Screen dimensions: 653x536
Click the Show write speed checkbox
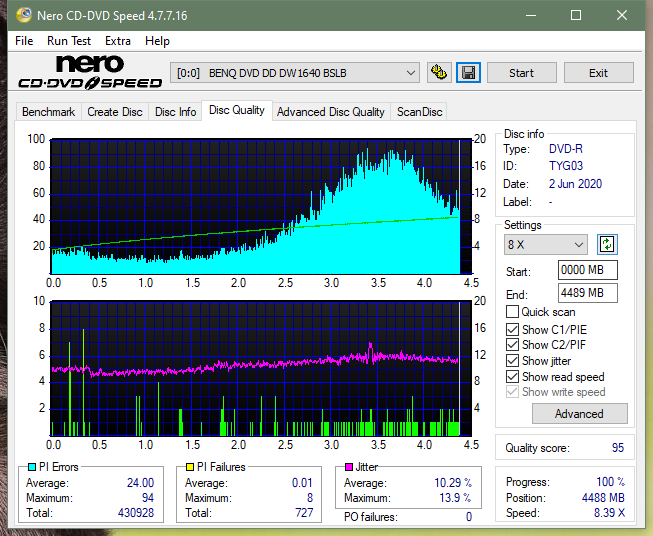pyautogui.click(x=512, y=392)
